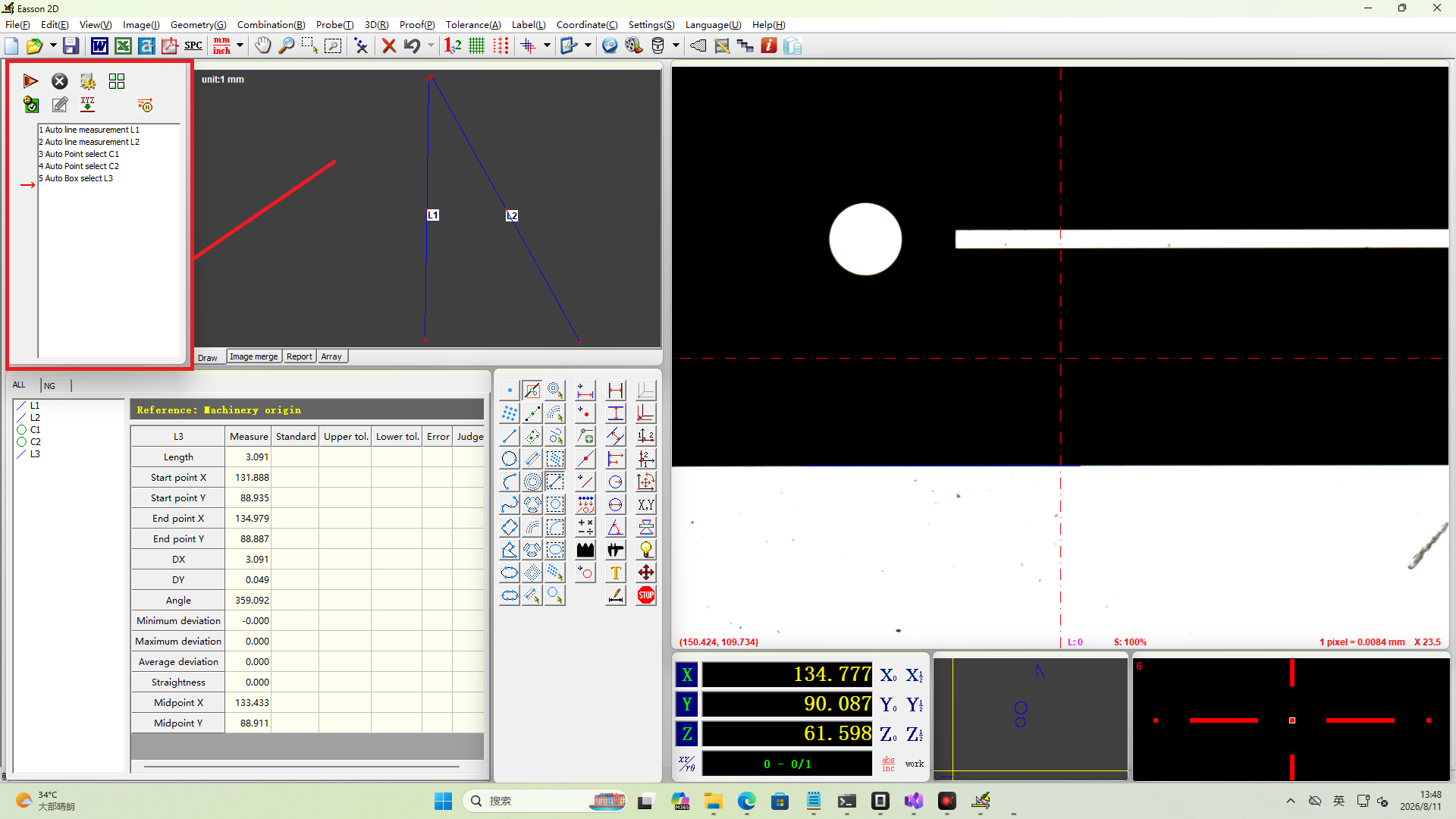Toggle abs/inc coordinate mode
The height and width of the screenshot is (819, 1456).
pyautogui.click(x=888, y=764)
